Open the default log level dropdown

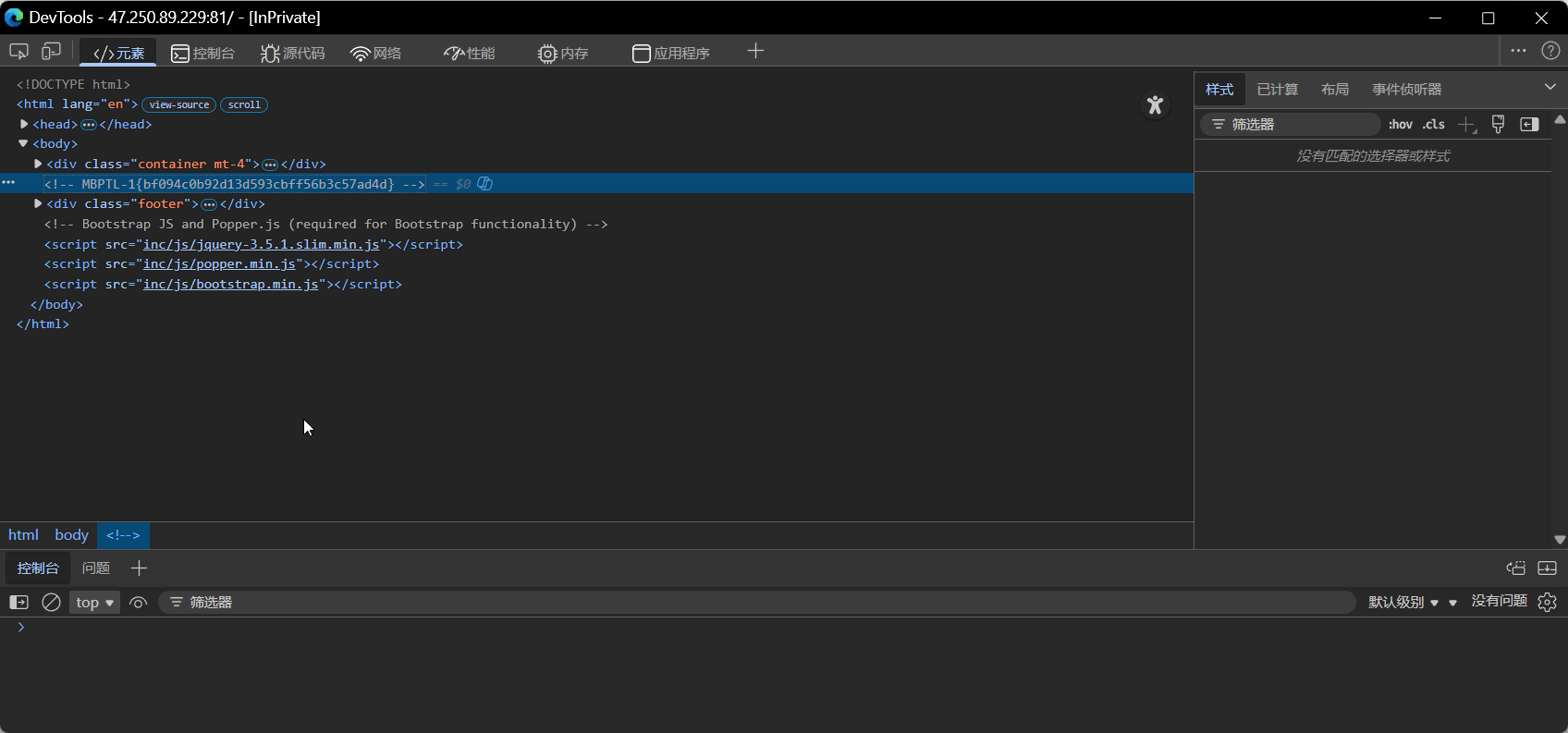pyautogui.click(x=1403, y=603)
